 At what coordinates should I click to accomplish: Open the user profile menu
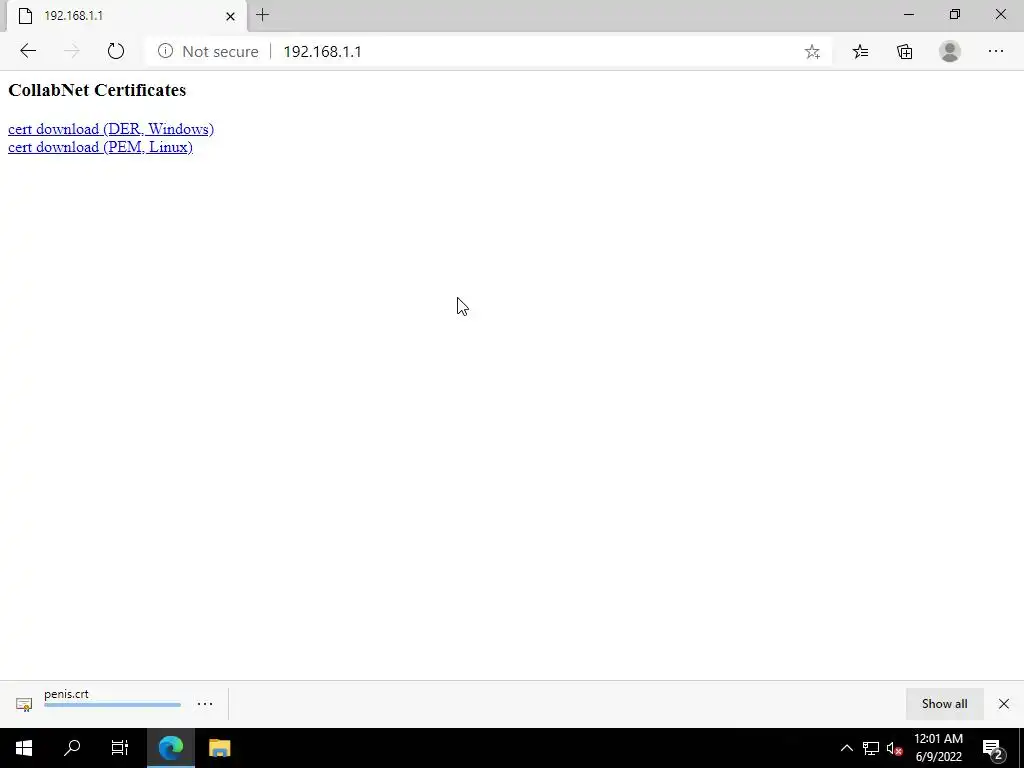[950, 52]
